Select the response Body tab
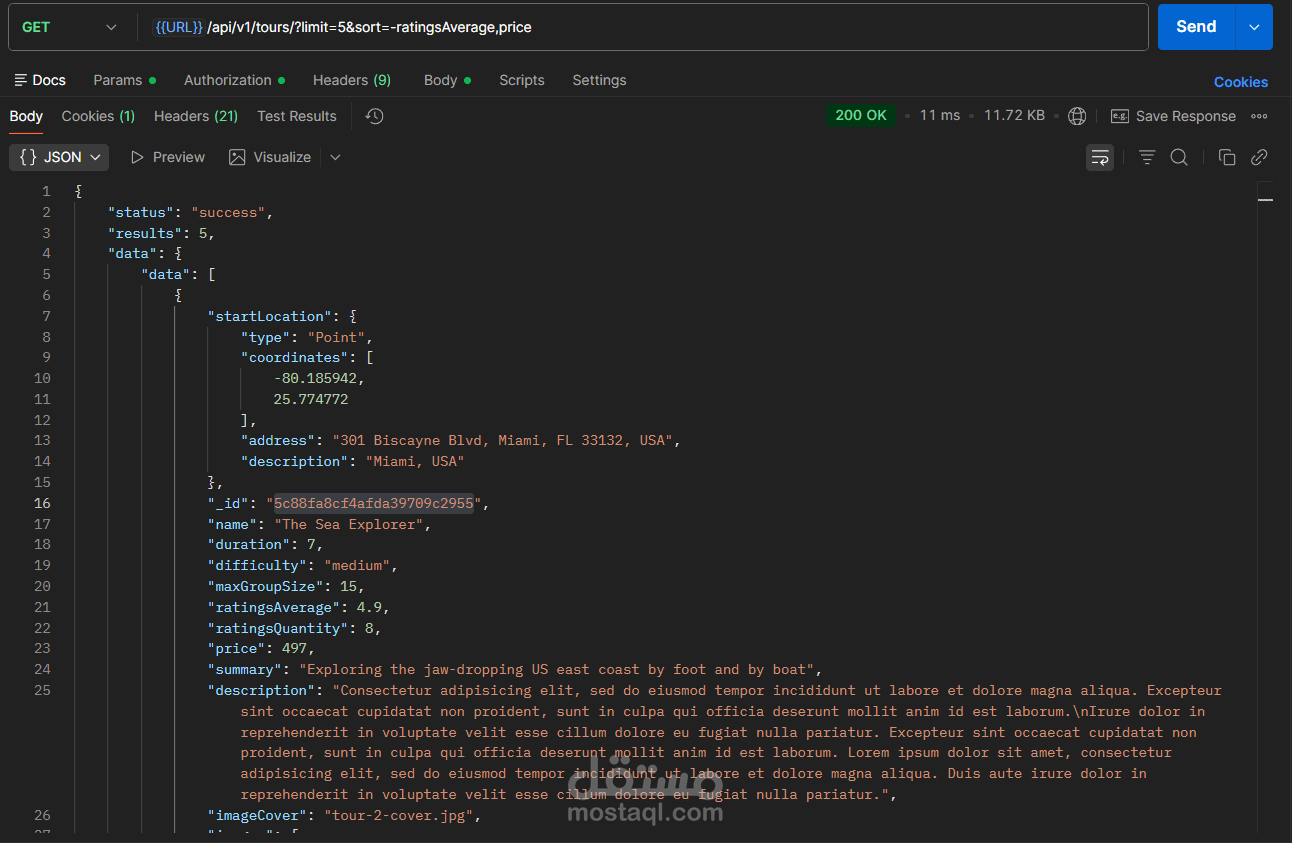The image size is (1292, 843). (x=26, y=116)
